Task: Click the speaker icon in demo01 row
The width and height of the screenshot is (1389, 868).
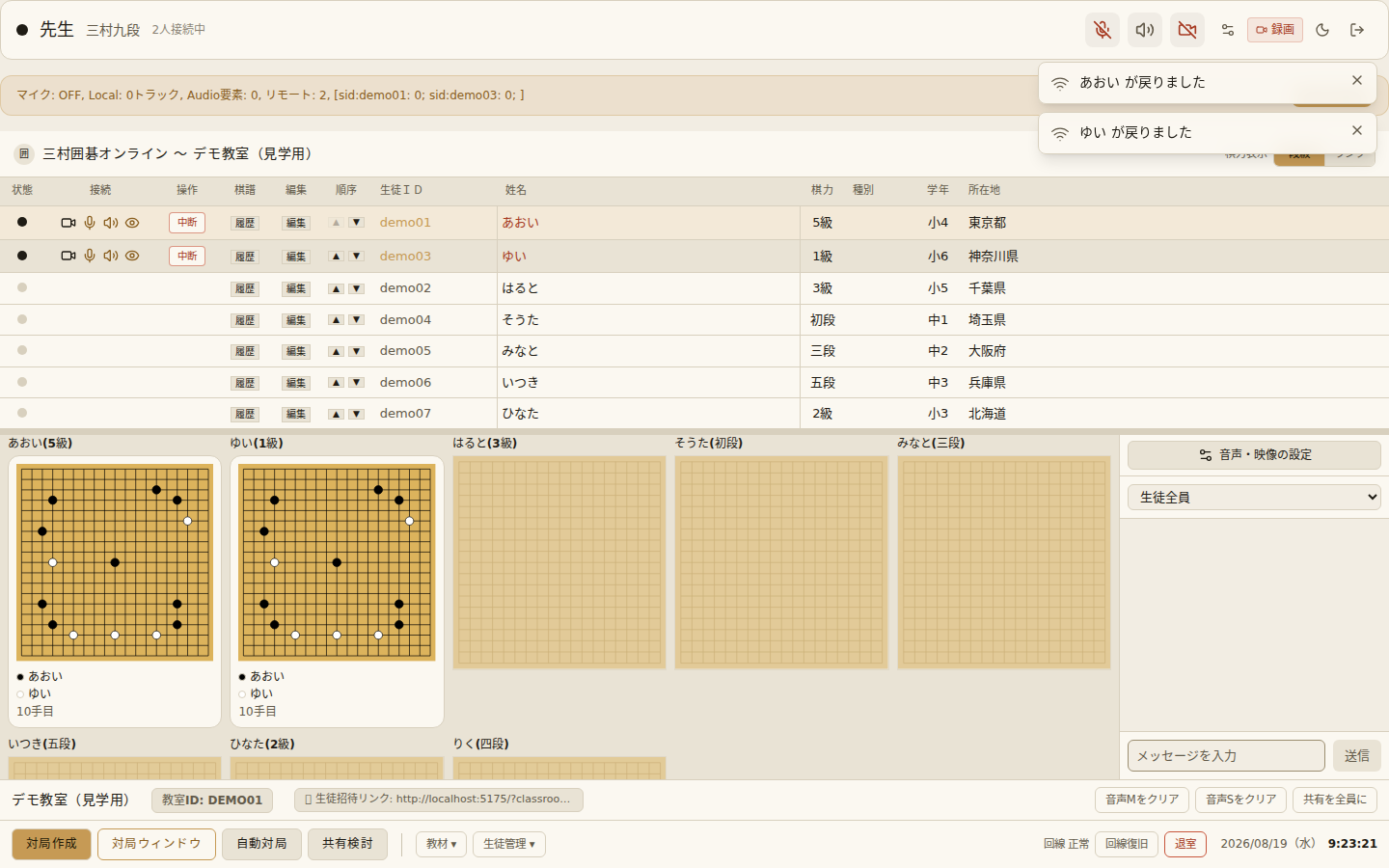Action: [111, 223]
